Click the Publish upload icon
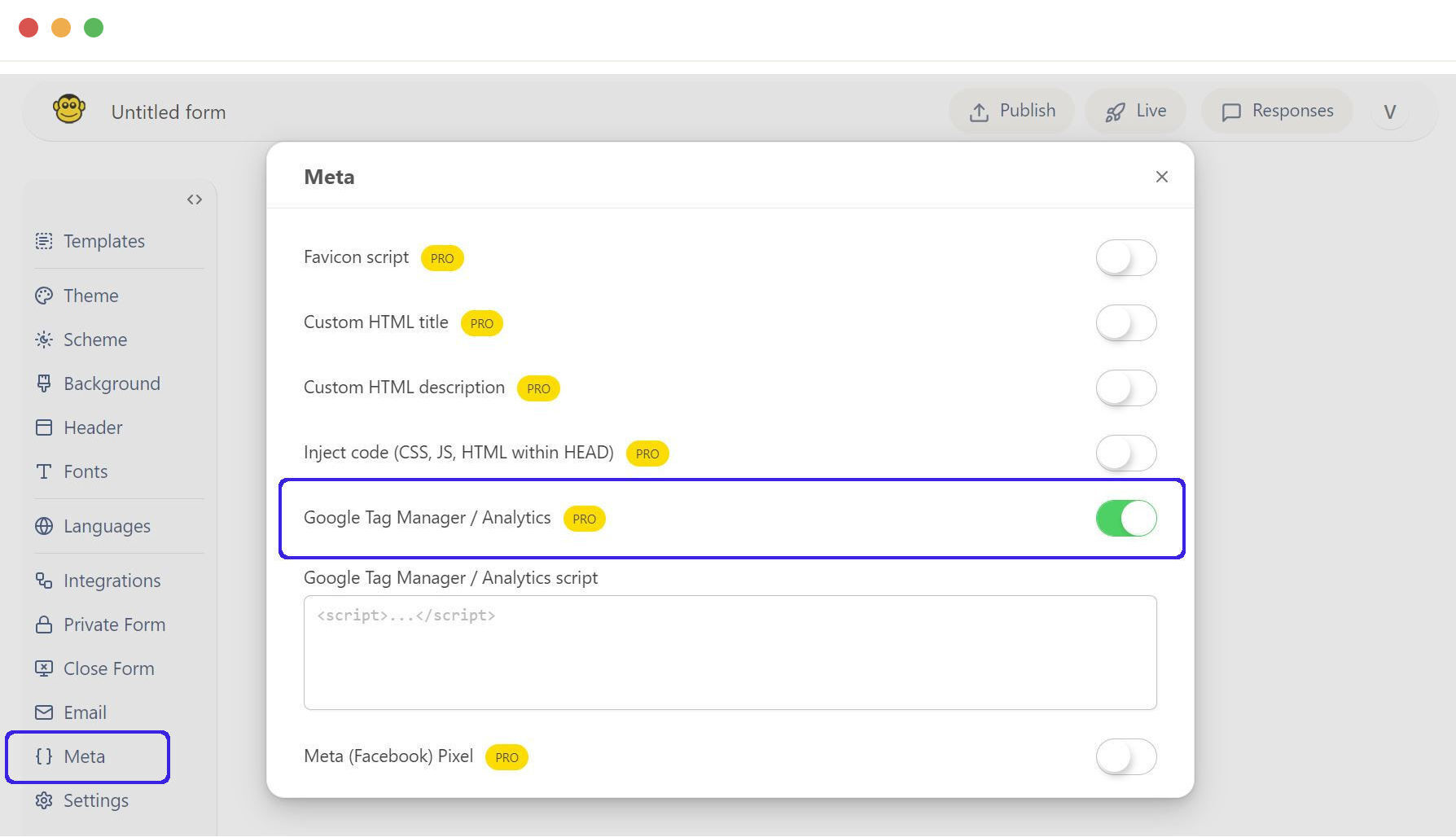 pyautogui.click(x=979, y=112)
